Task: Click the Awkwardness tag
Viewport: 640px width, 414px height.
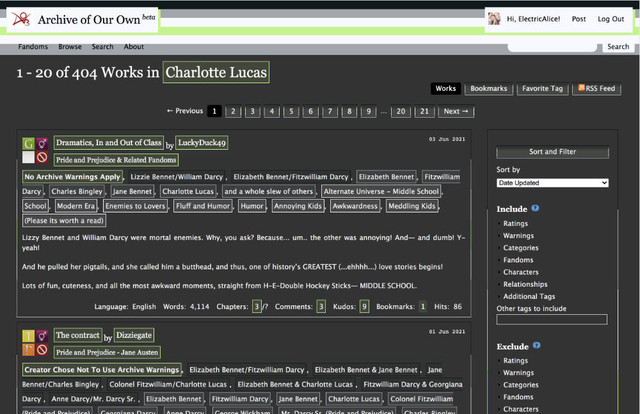Action: point(355,206)
